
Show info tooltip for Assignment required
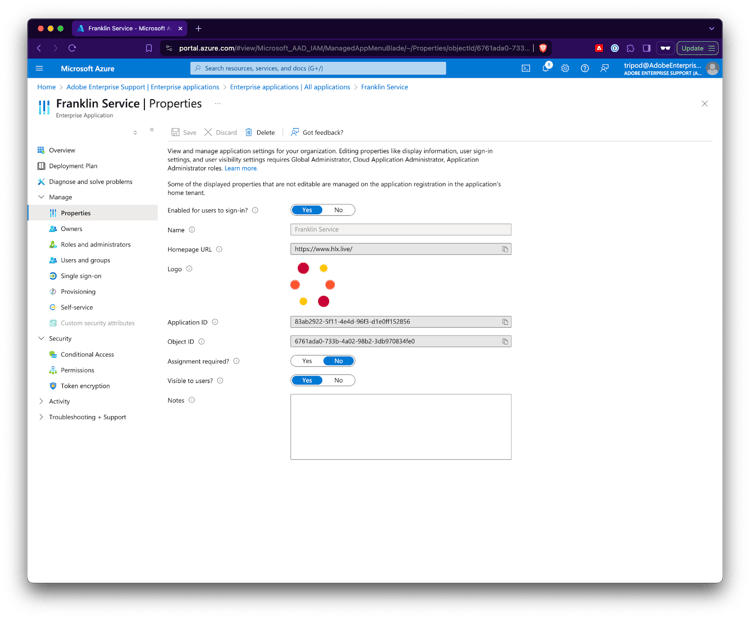[x=236, y=361]
